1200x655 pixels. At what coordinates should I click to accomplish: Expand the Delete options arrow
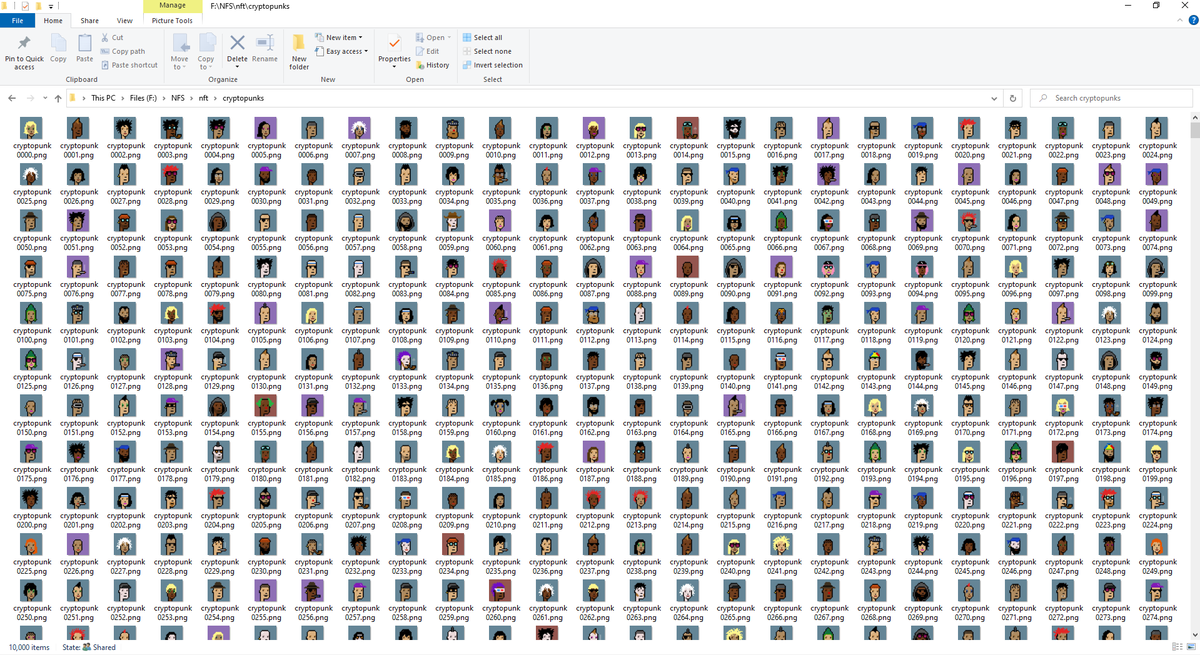click(x=237, y=67)
